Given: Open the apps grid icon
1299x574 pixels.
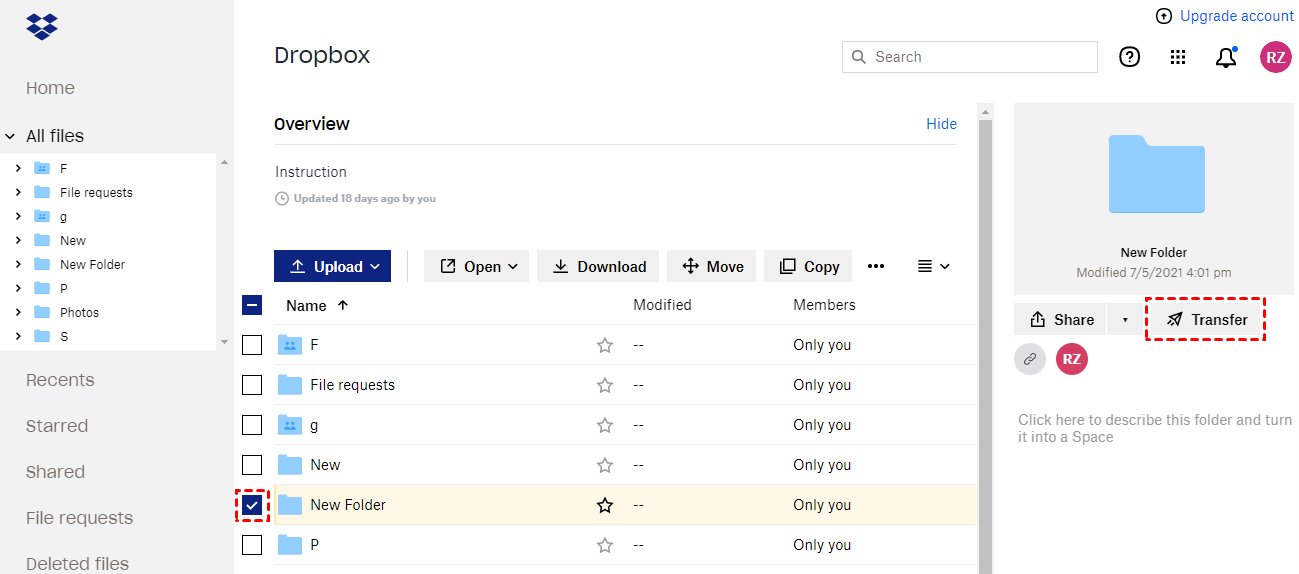Looking at the screenshot, I should [x=1178, y=57].
